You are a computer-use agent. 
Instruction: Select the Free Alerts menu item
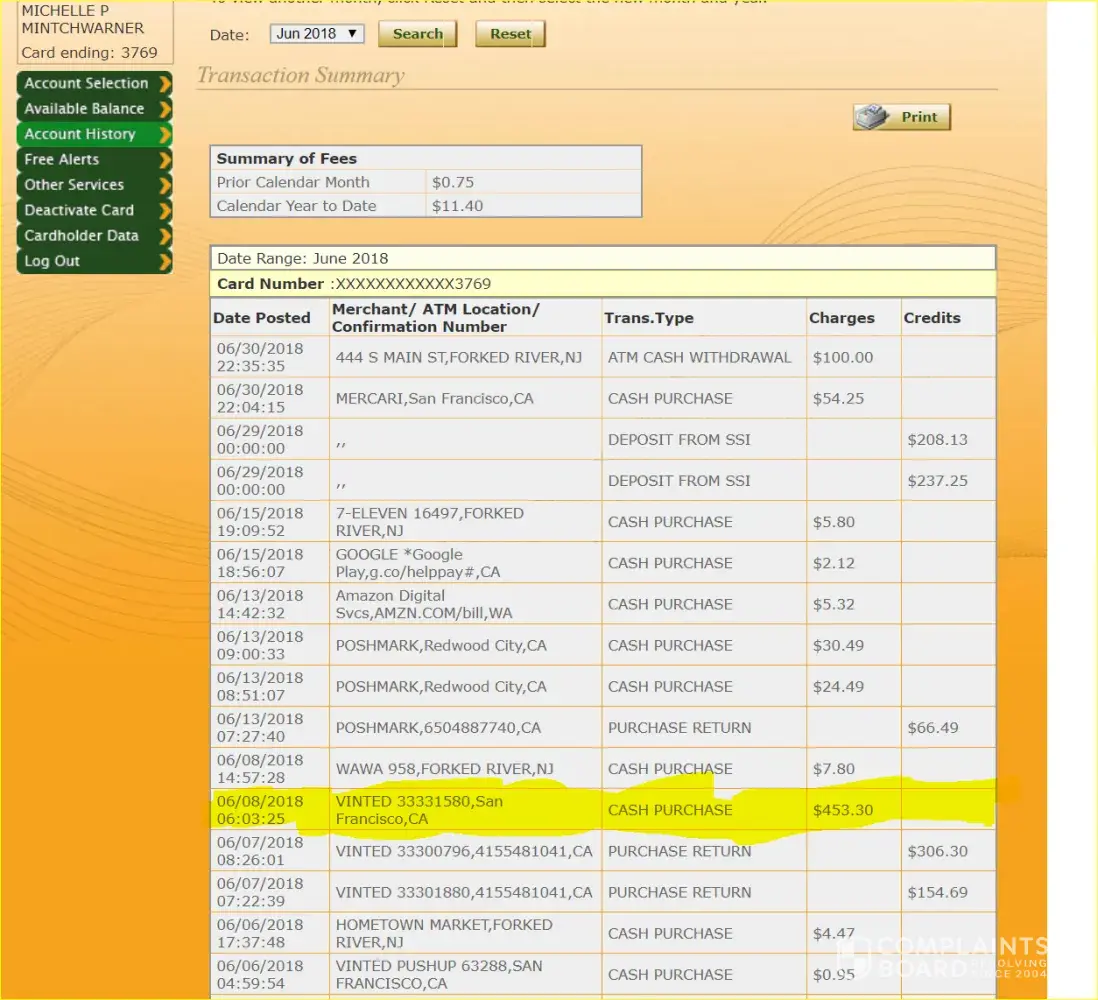tap(62, 160)
